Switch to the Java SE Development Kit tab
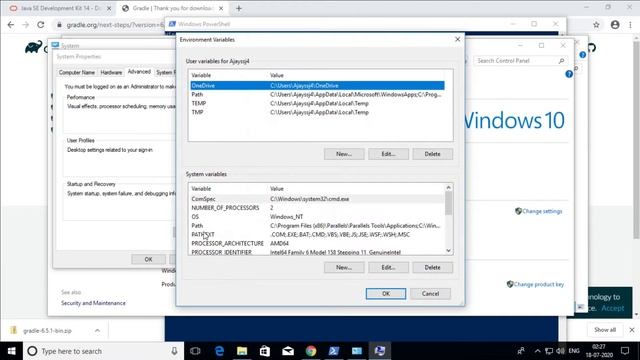Viewport: 640px width, 360px height. pos(60,8)
